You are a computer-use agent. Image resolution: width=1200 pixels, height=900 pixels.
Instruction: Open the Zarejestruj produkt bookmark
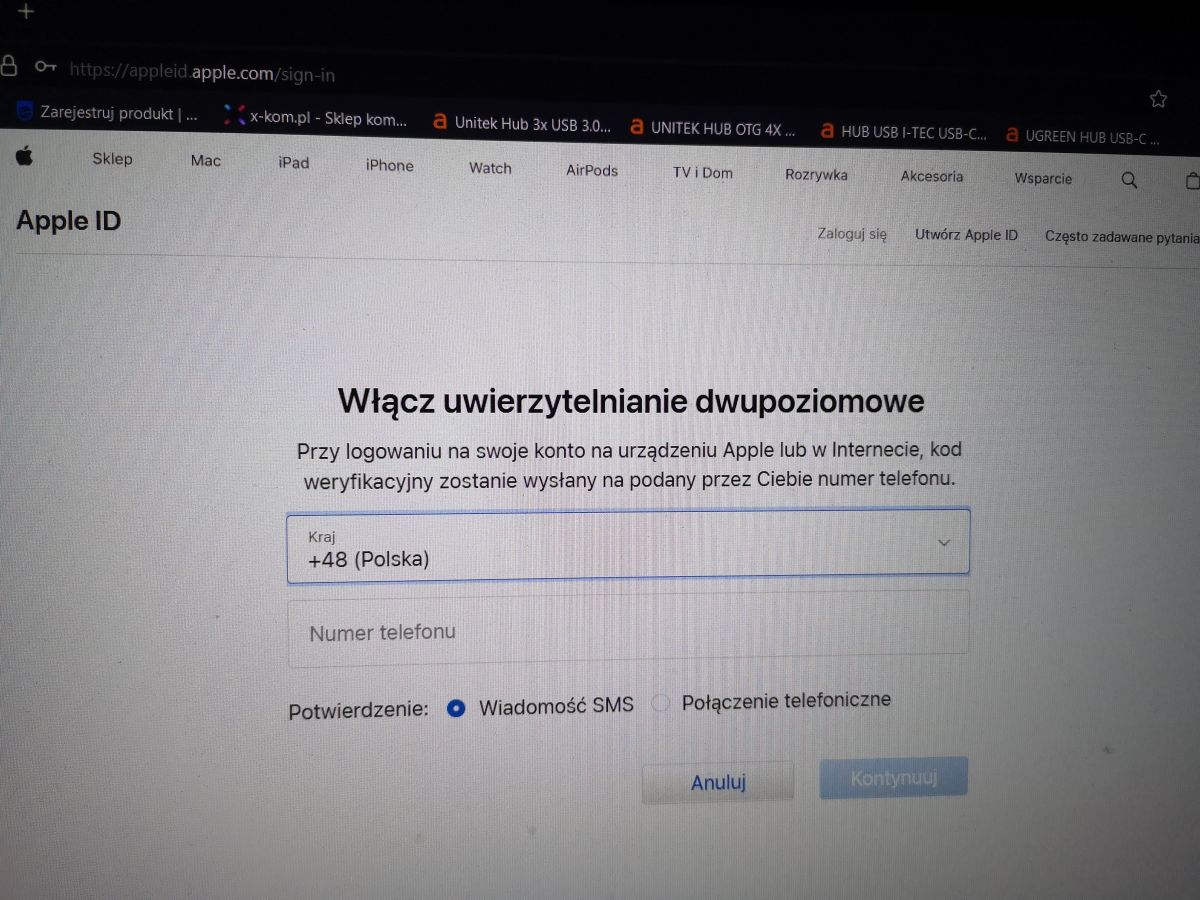click(x=108, y=113)
